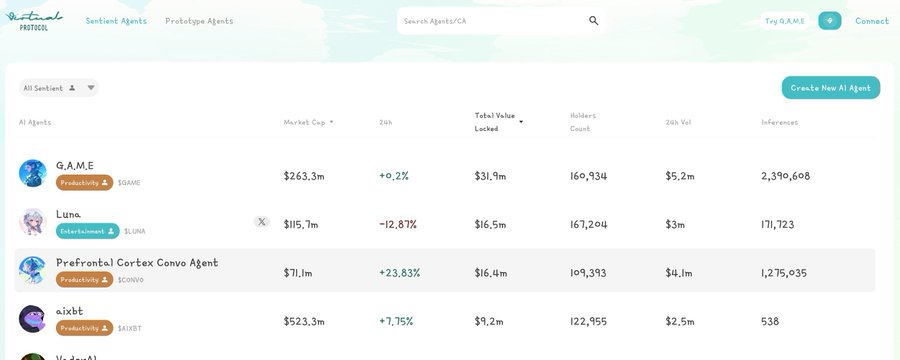Sort by Total Value Locked arrow
900x360 pixels.
pos(521,122)
